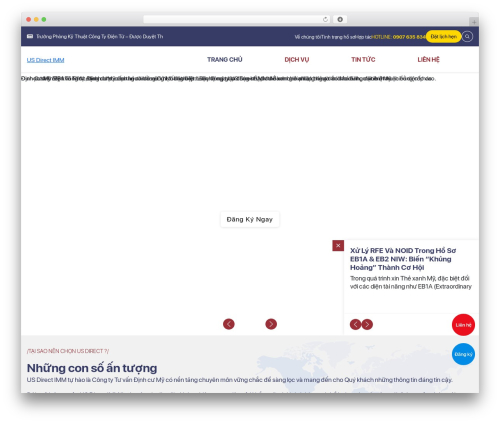
Task: Open the Về chúng tôi top link
Action: click(307, 37)
